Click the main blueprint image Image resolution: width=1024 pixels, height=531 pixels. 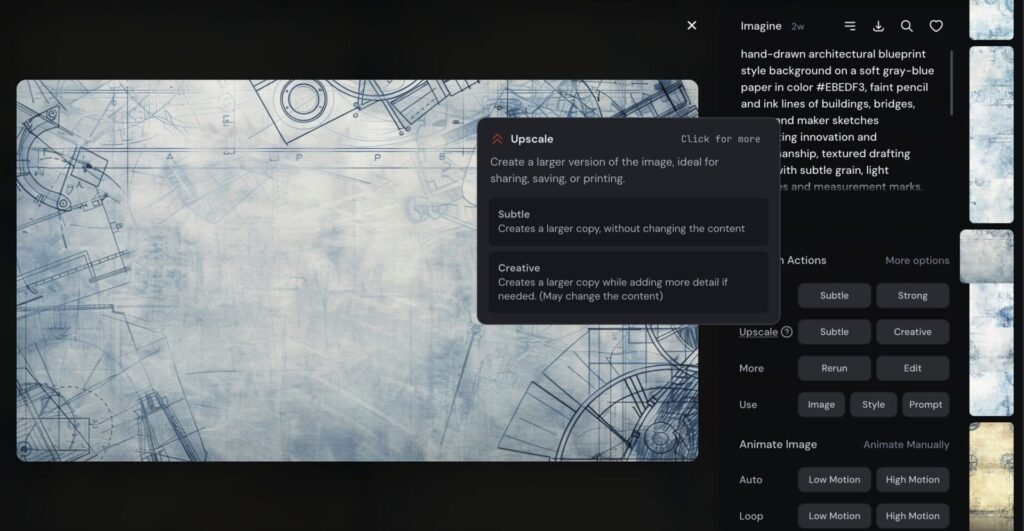pyautogui.click(x=357, y=270)
